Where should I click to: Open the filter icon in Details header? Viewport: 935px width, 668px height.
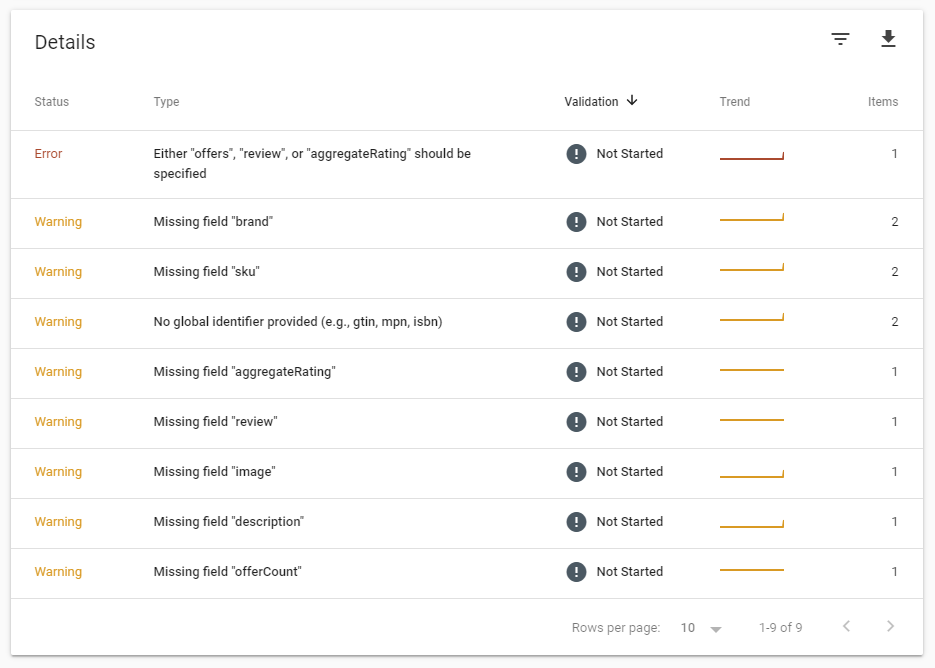tap(840, 40)
